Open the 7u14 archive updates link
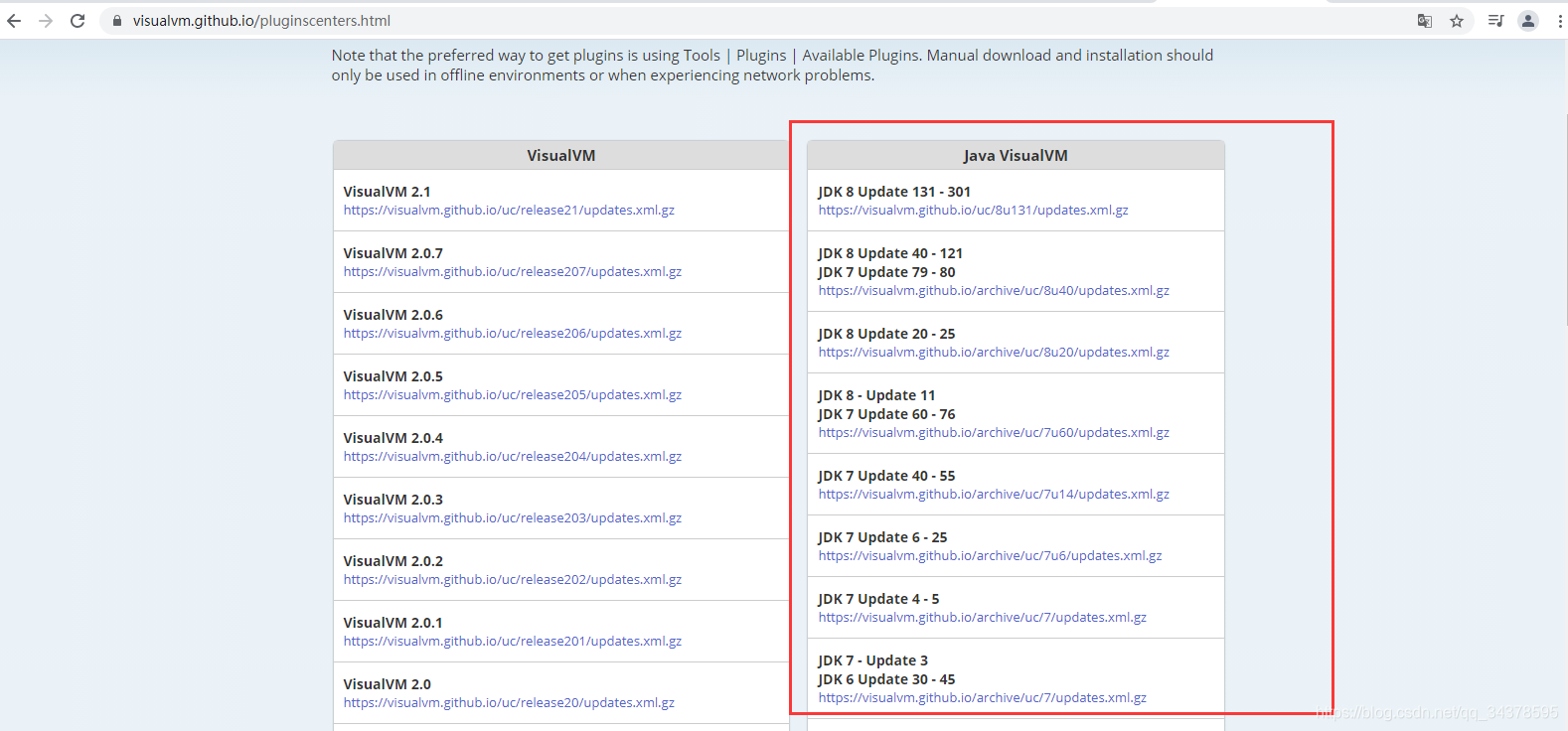The image size is (1568, 731). 994,495
